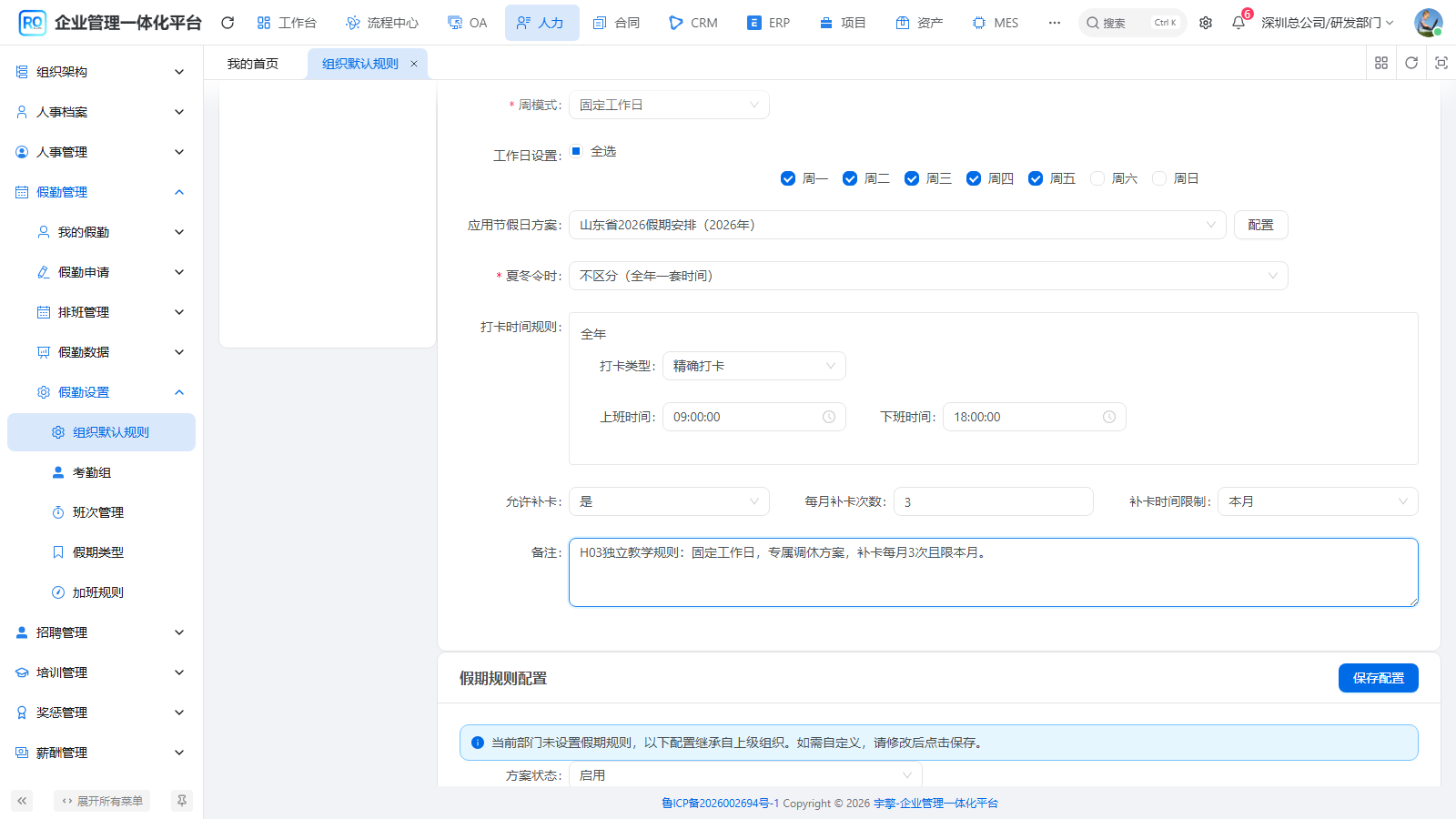Click the 配置 button next to holiday plan

[1261, 225]
